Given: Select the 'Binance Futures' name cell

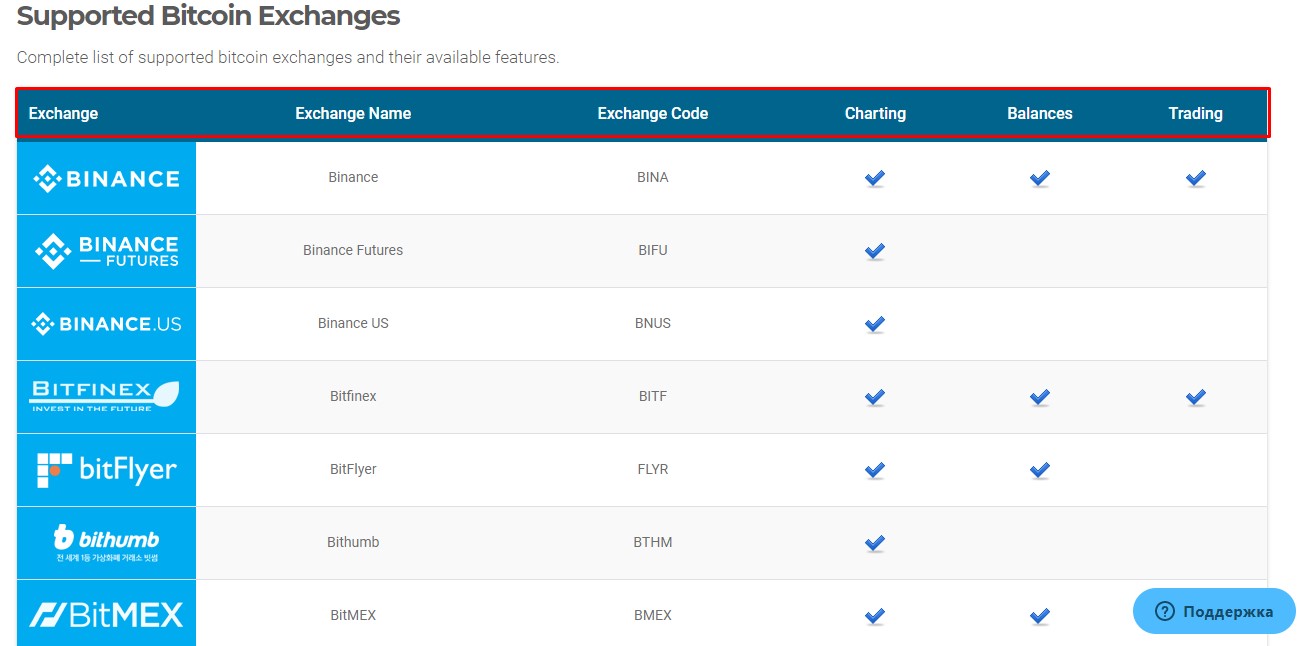Looking at the screenshot, I should (x=353, y=250).
